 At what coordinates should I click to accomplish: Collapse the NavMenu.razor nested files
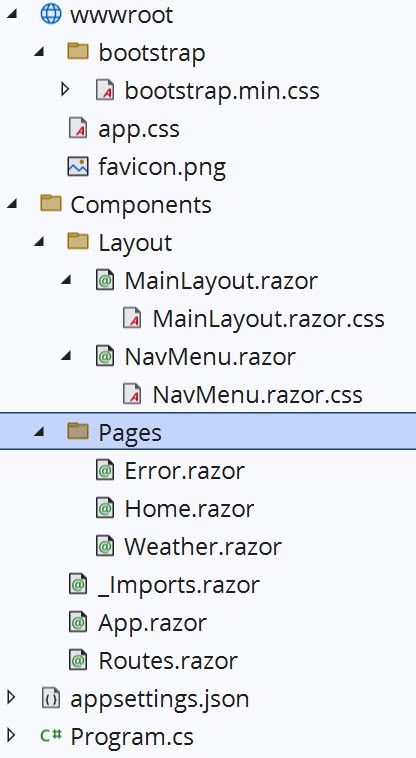coord(66,357)
